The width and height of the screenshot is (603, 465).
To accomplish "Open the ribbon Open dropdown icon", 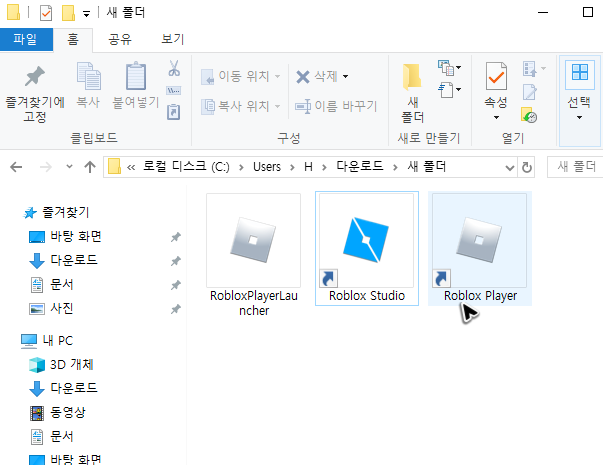I will tap(534, 68).
